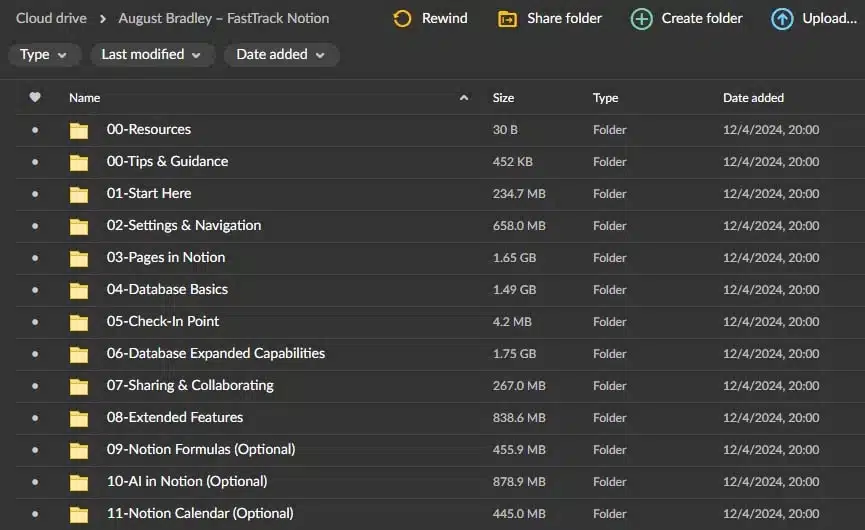This screenshot has height=530, width=865.
Task: Click the 455.9 MB size value
Action: [519, 449]
